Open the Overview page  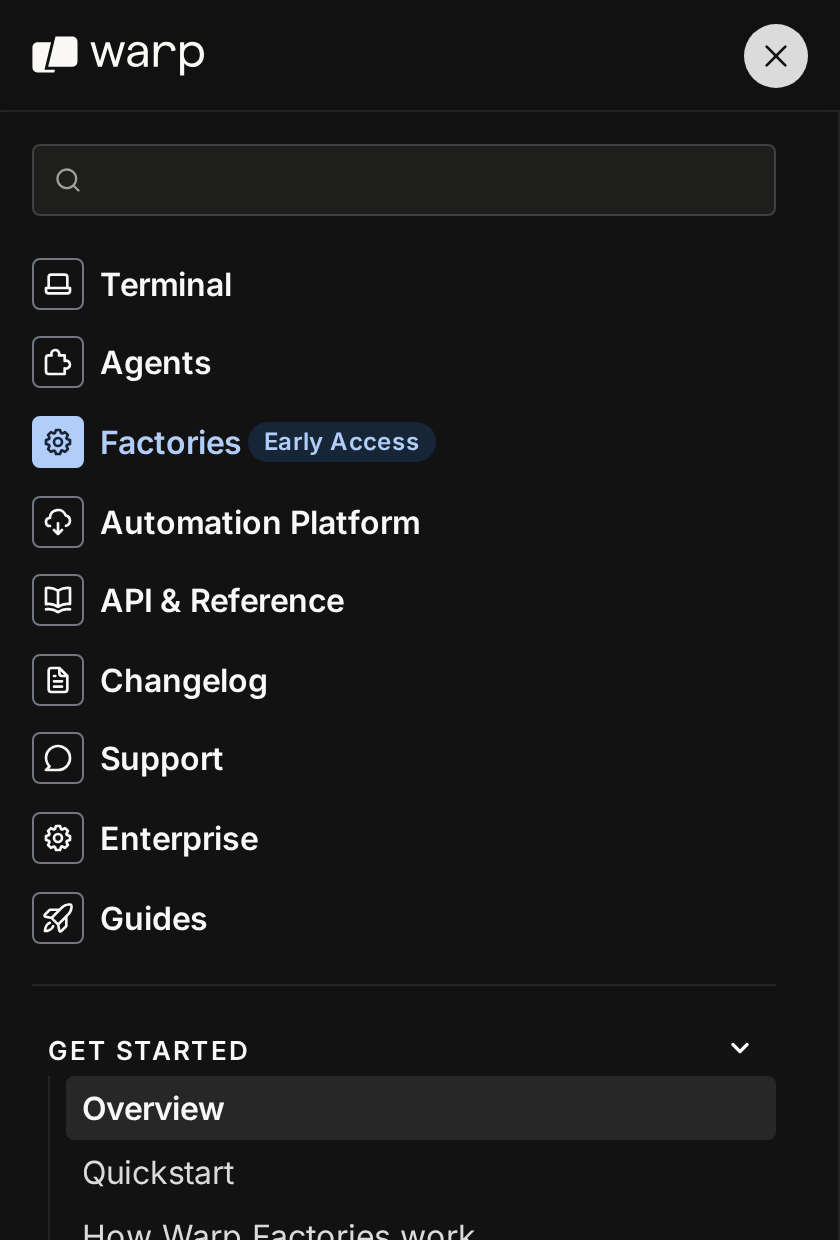421,1108
